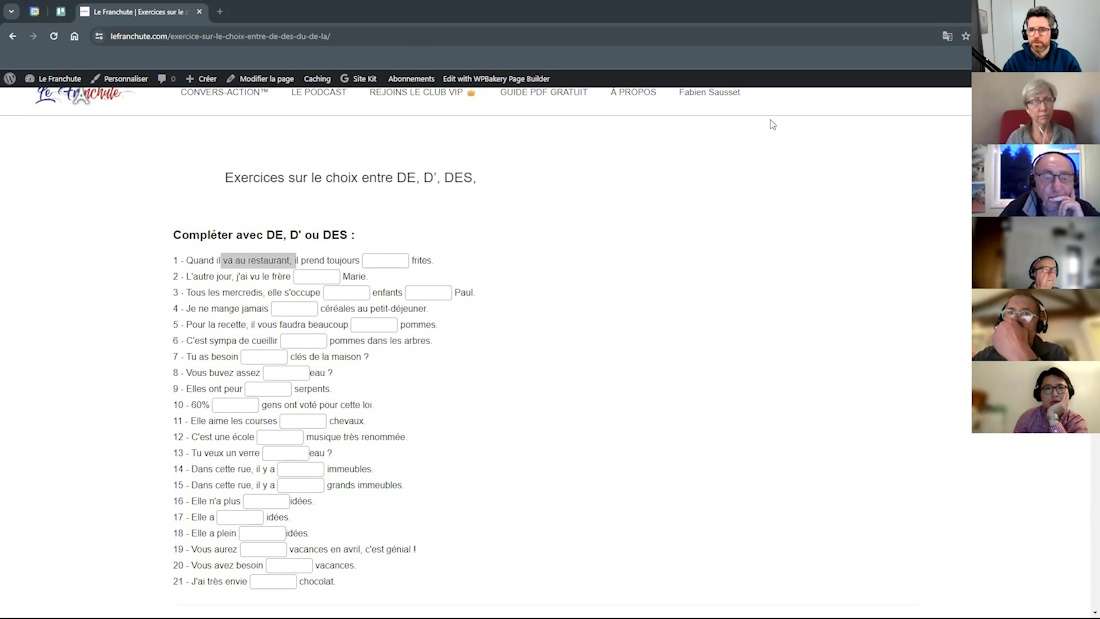Viewport: 1100px width, 619px height.
Task: Open the site information icon beside the URL
Action: point(99,36)
